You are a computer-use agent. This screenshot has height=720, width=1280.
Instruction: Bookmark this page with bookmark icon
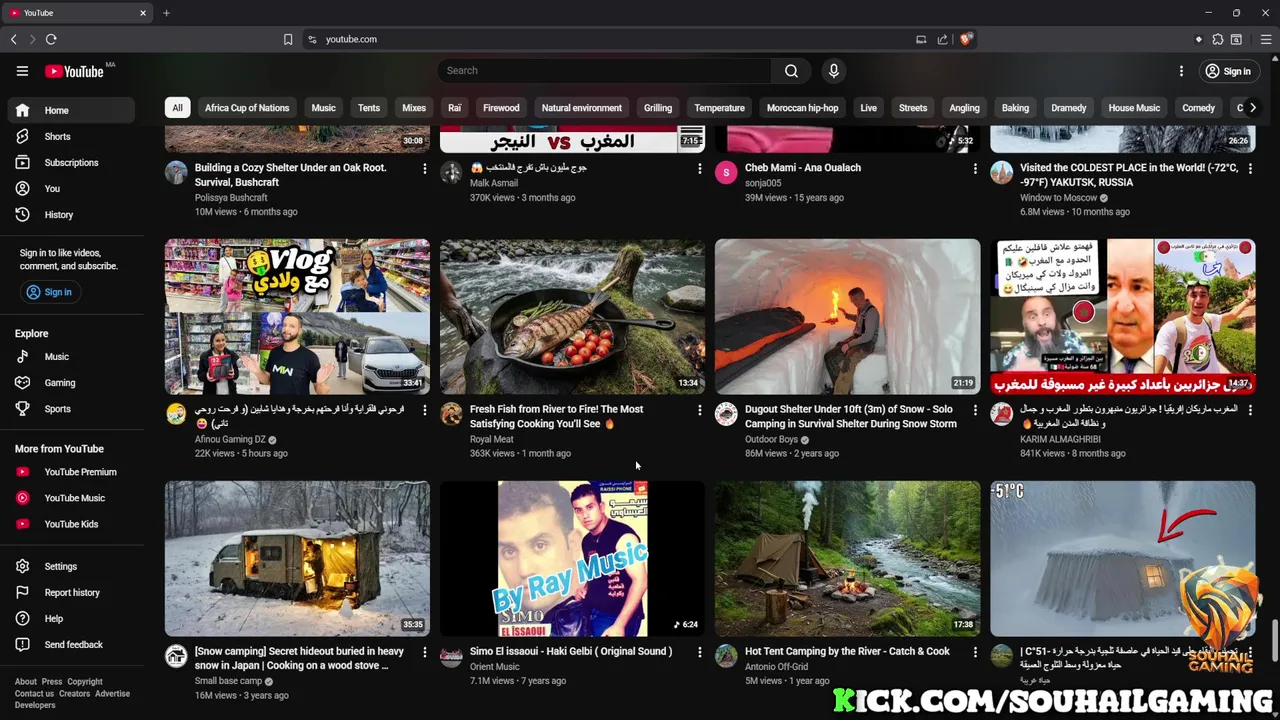288,39
